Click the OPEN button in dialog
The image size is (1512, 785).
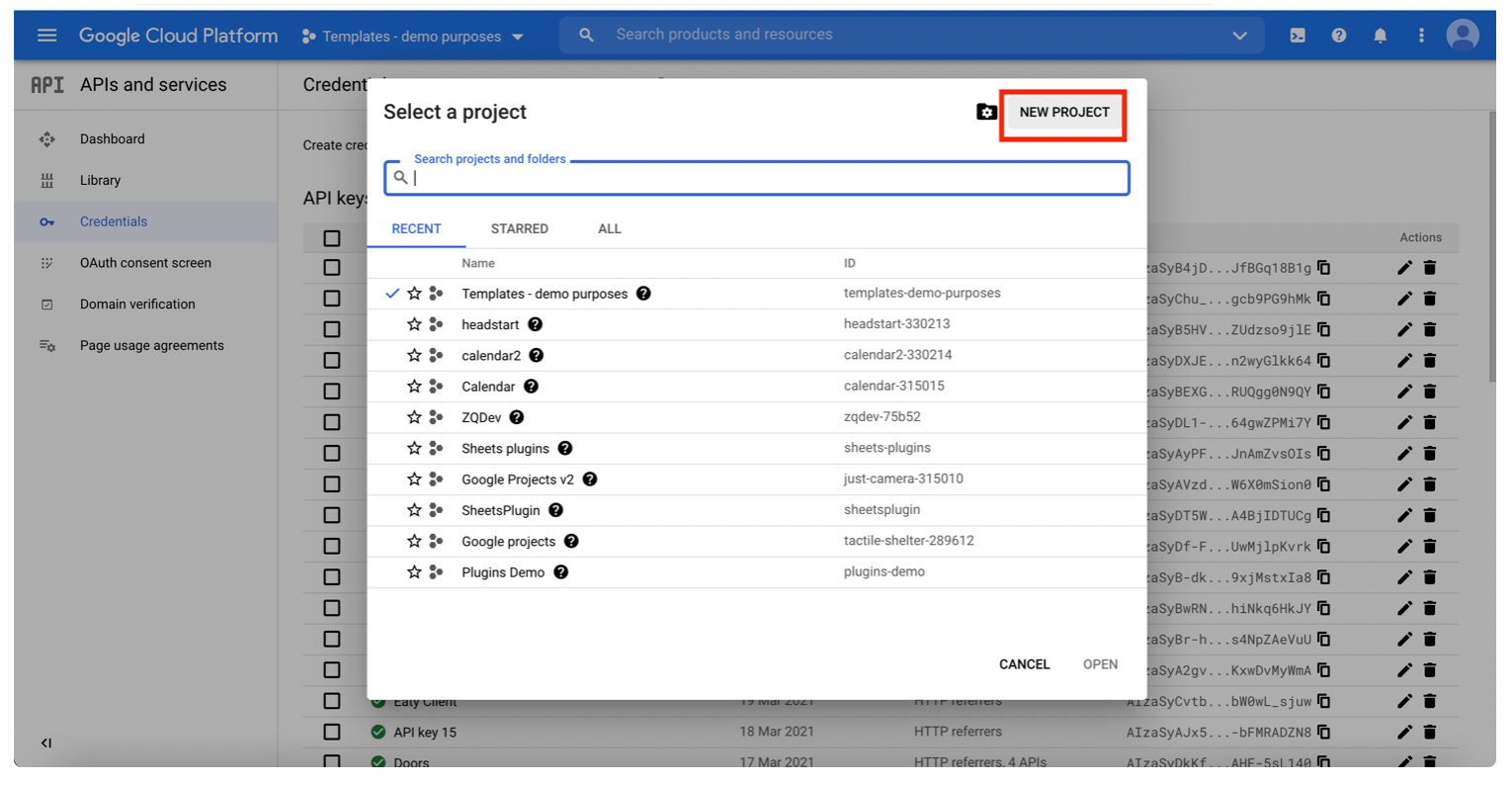click(x=1100, y=664)
